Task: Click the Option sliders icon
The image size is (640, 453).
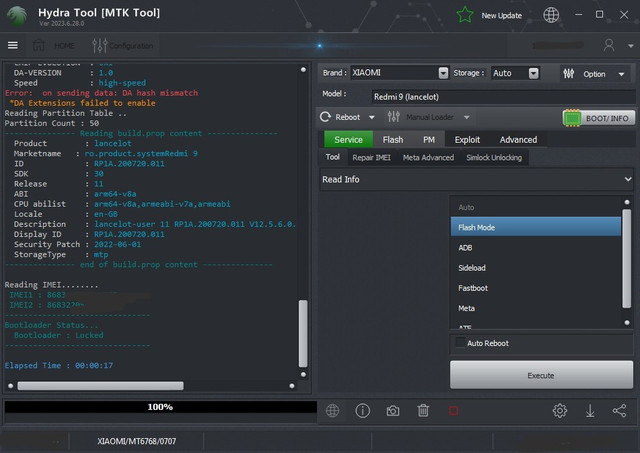Action: click(x=569, y=74)
